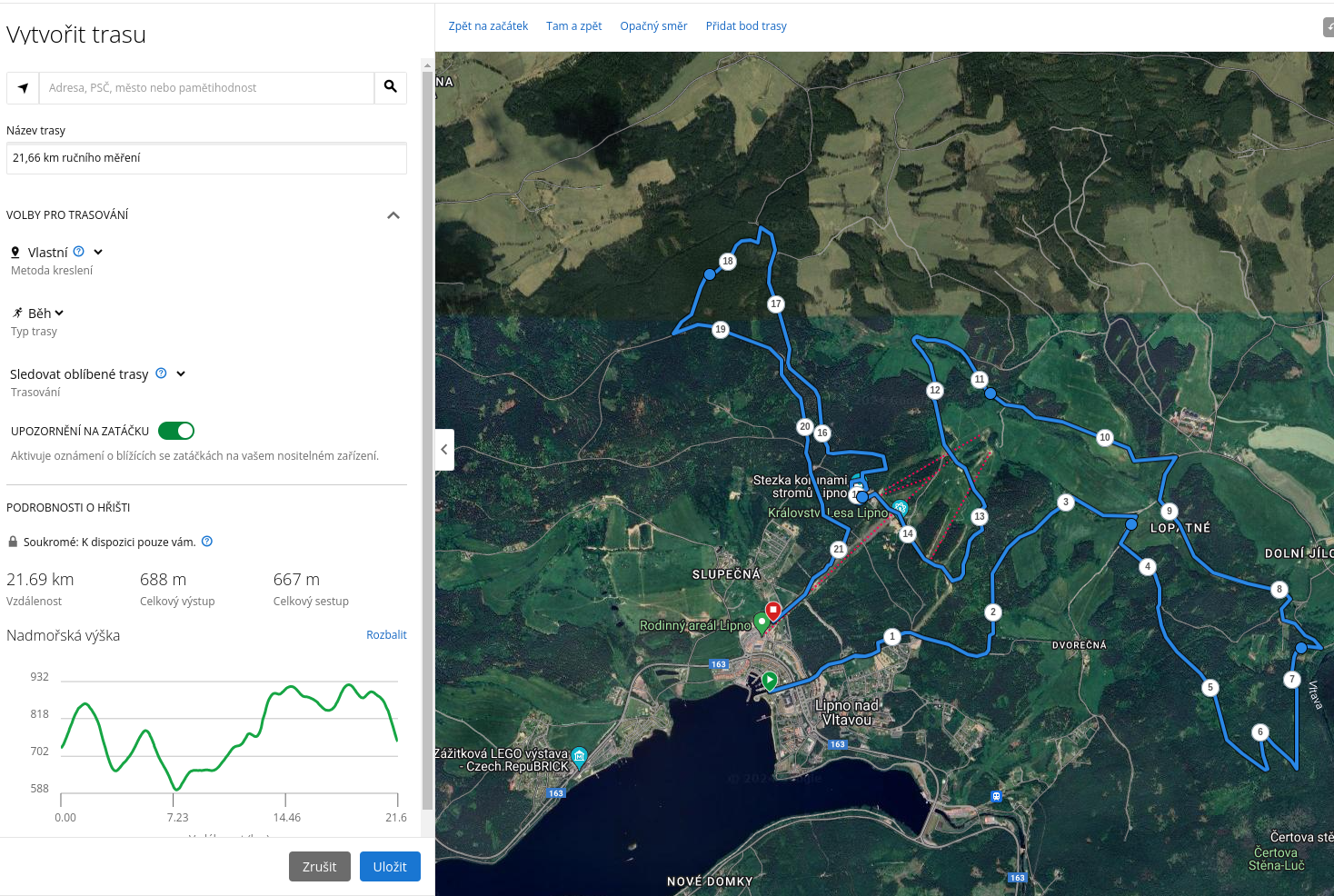This screenshot has width=1334, height=896.
Task: Click the red route end marker
Action: point(772,610)
